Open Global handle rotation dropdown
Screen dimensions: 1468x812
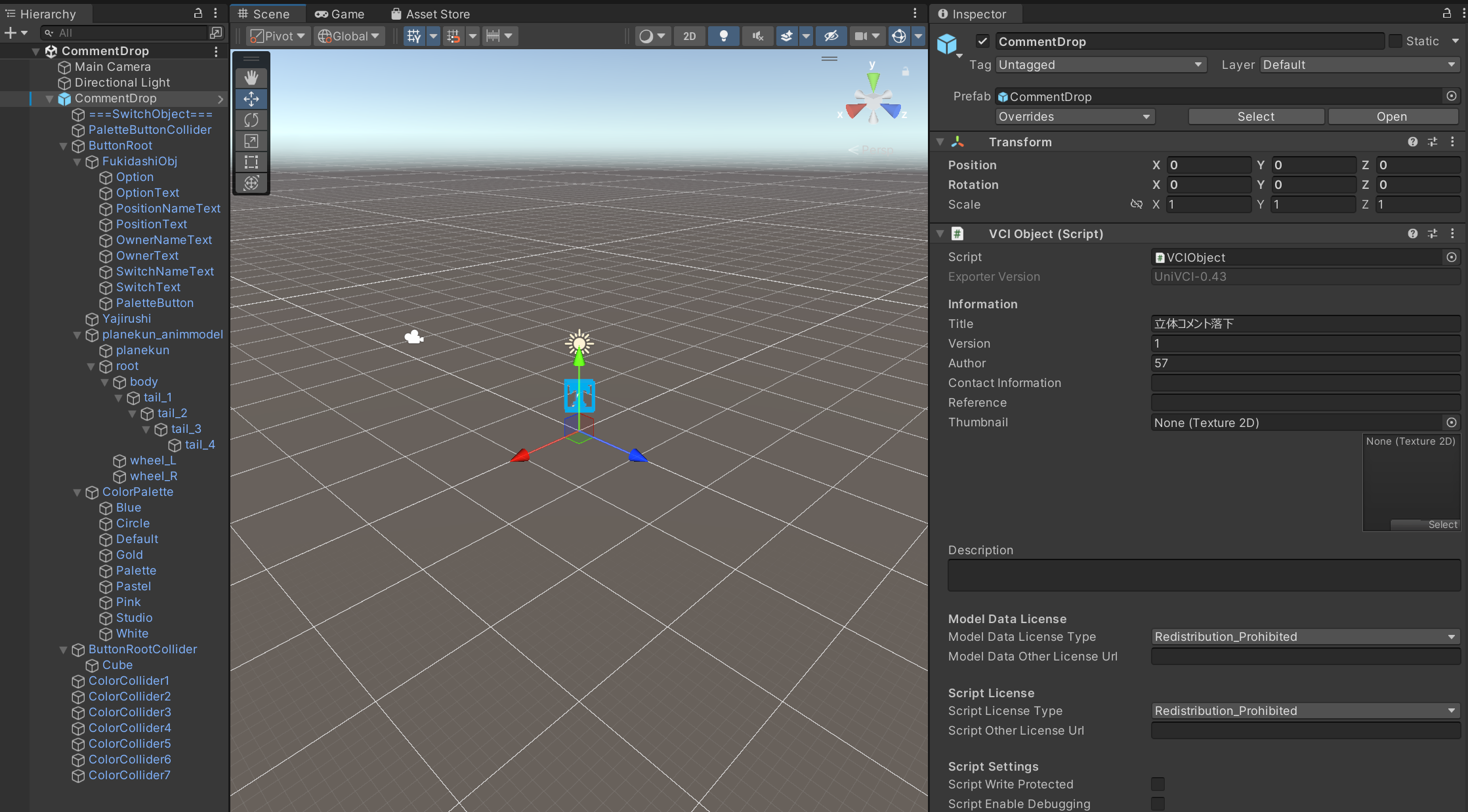(349, 36)
